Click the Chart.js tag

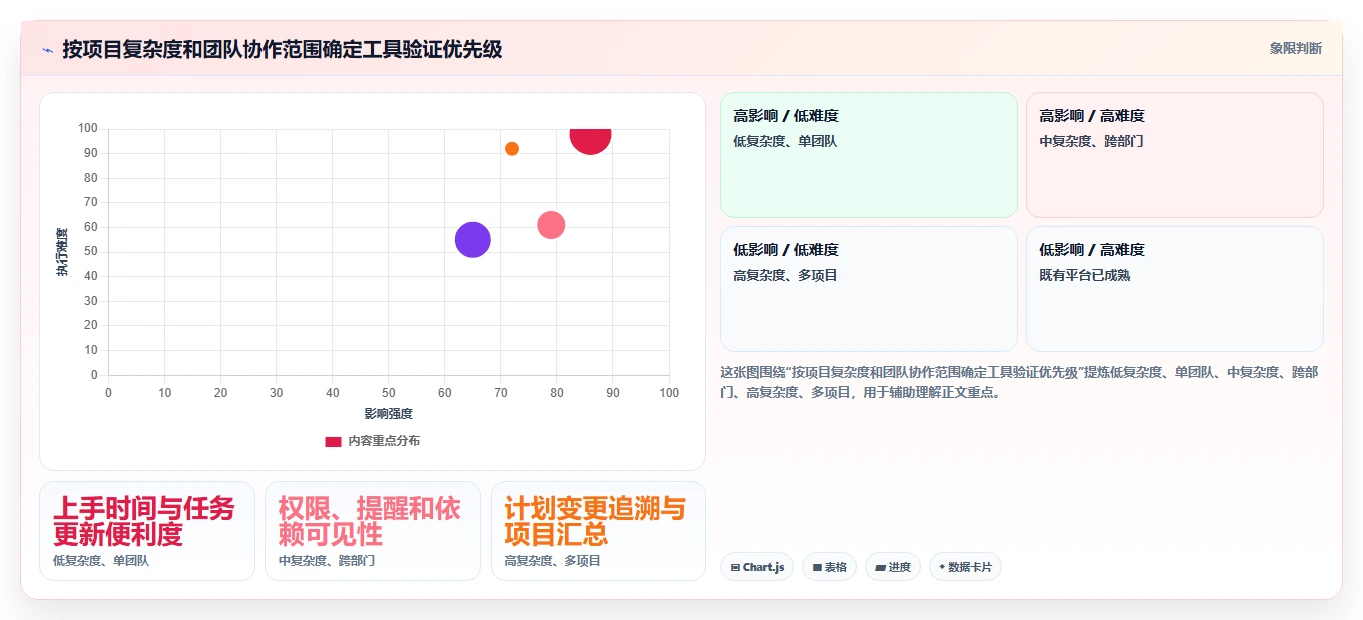757,567
